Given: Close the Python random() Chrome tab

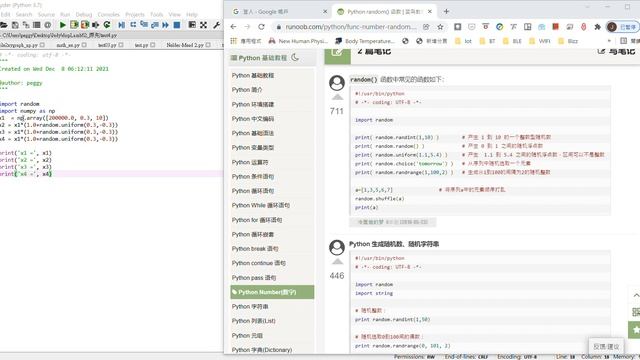Looking at the screenshot, I should click(x=430, y=12).
